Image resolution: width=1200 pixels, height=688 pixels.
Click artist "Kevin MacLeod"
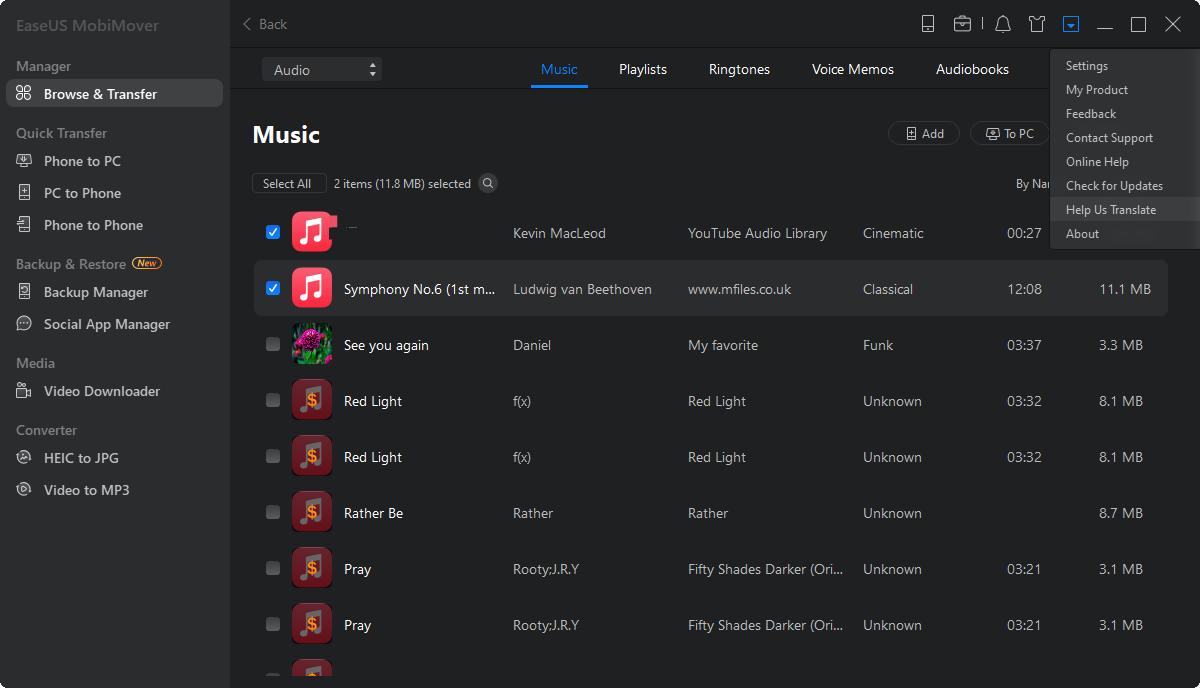pyautogui.click(x=559, y=233)
